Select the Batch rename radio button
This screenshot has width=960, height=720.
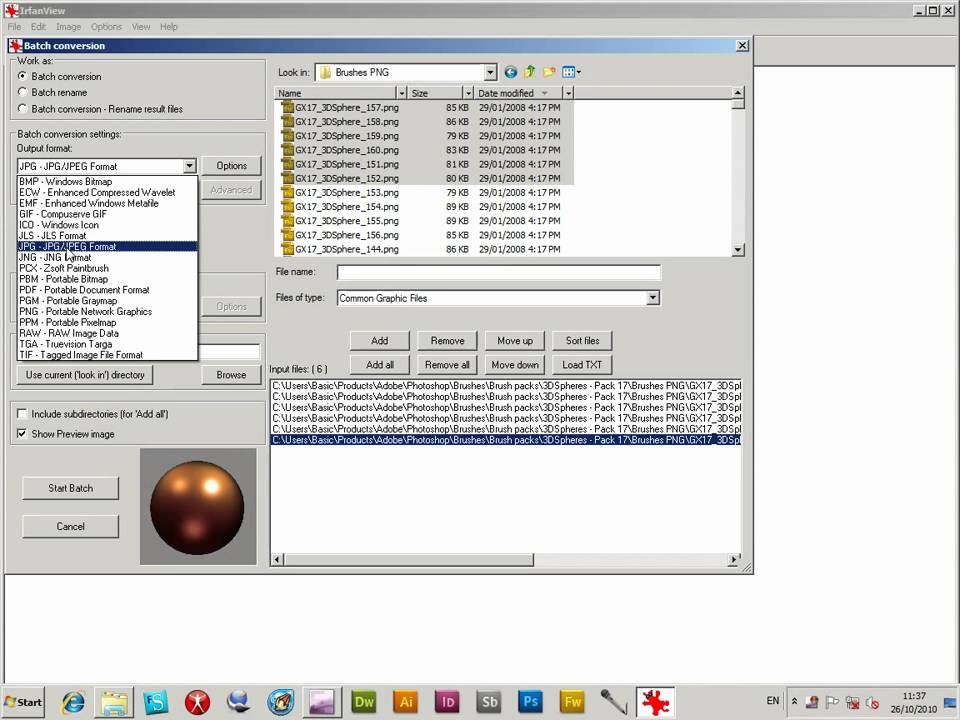[22, 92]
